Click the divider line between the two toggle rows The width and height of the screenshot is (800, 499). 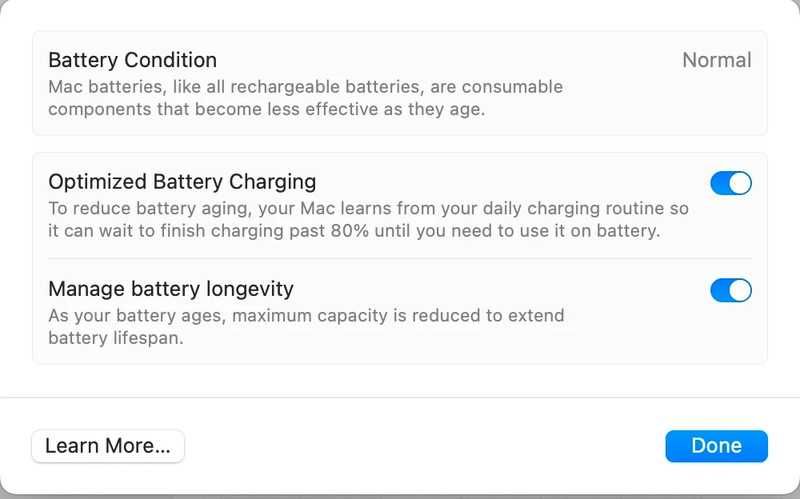point(400,259)
